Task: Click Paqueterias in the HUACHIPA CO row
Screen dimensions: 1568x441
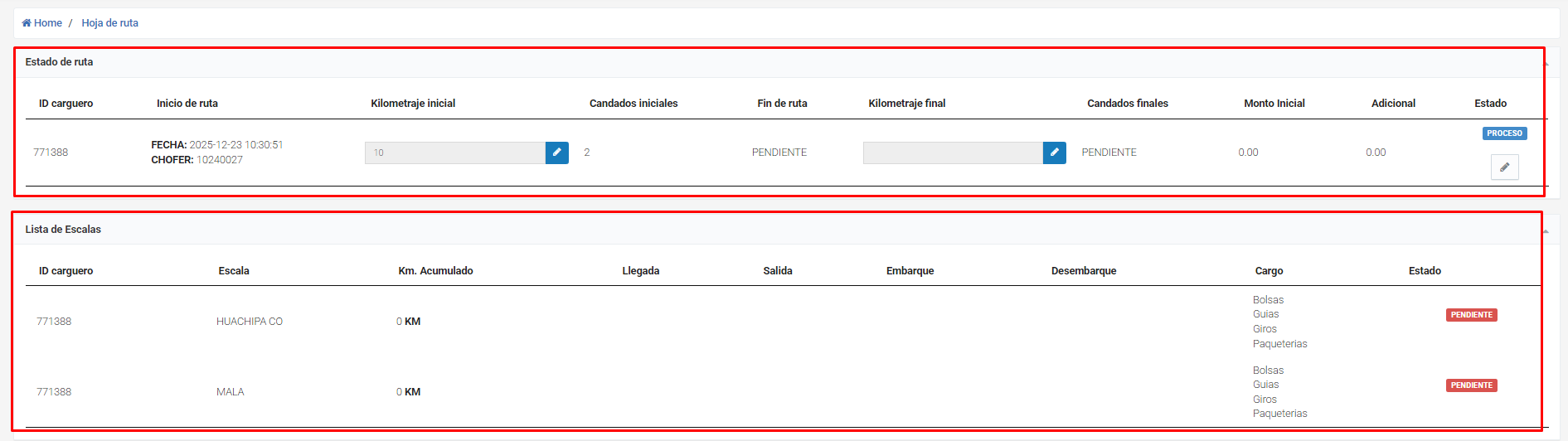Action: [1279, 344]
